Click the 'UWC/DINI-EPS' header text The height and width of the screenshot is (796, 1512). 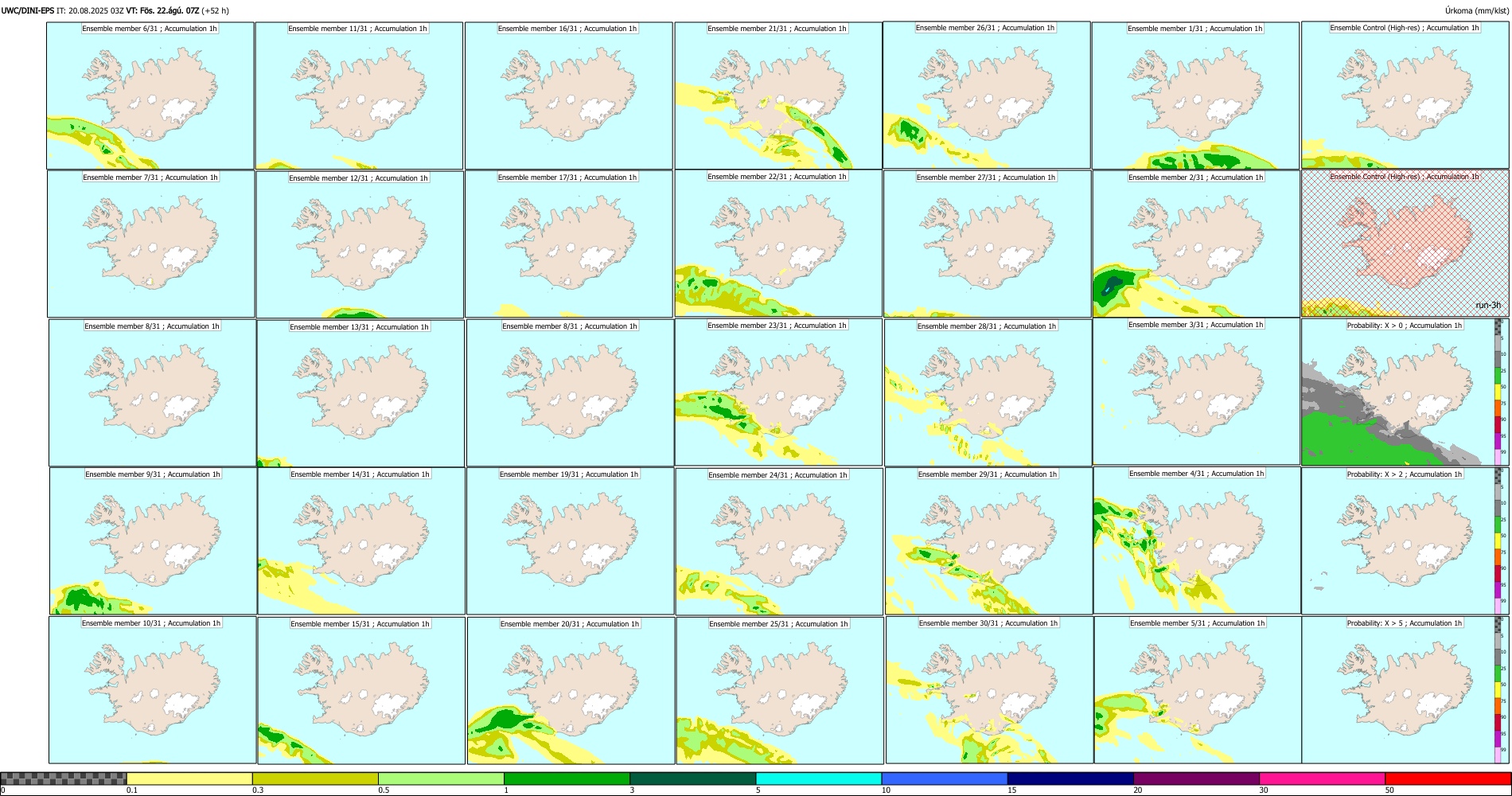pos(28,10)
